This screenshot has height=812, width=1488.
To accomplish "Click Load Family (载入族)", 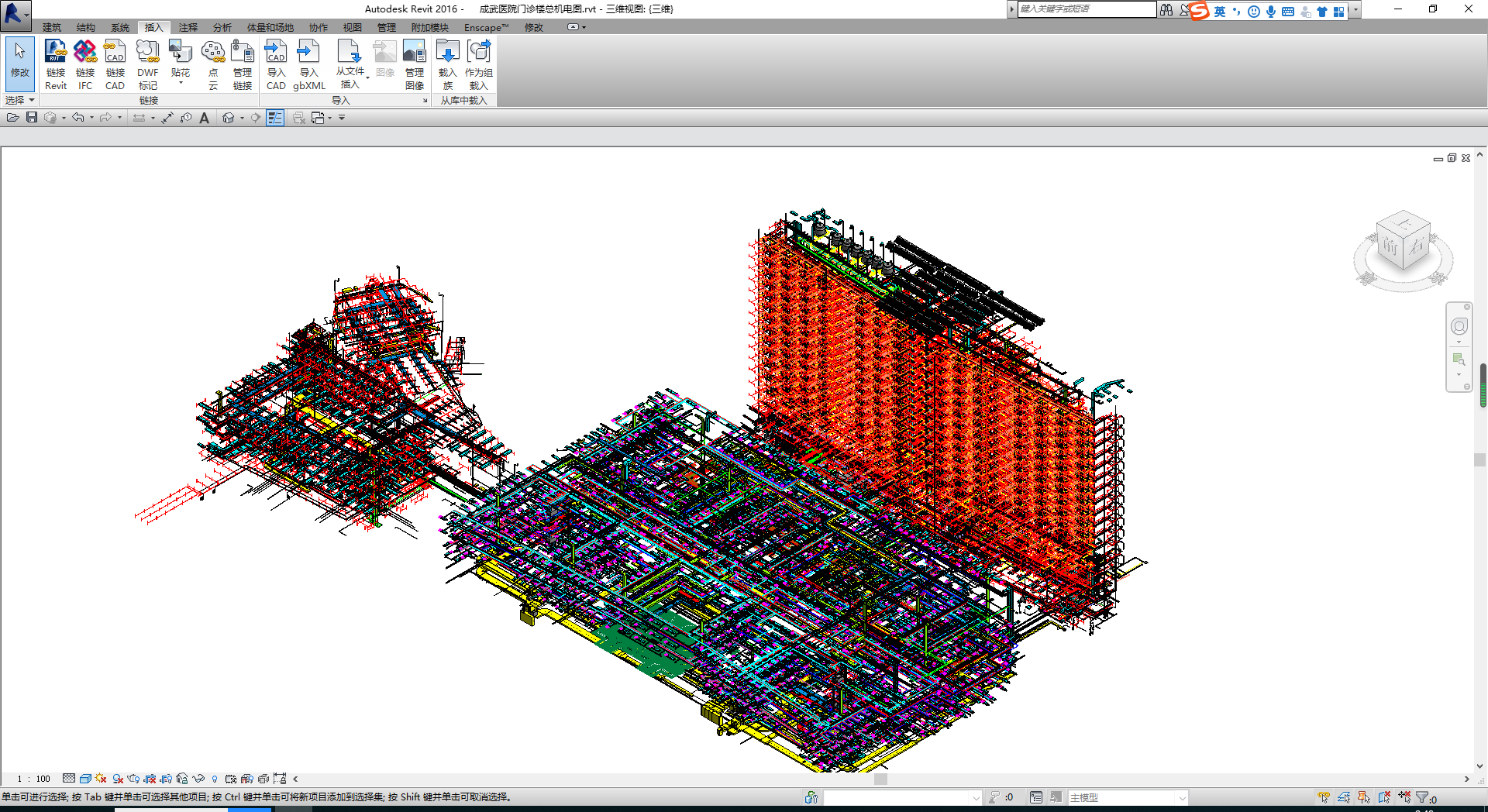I will click(448, 65).
